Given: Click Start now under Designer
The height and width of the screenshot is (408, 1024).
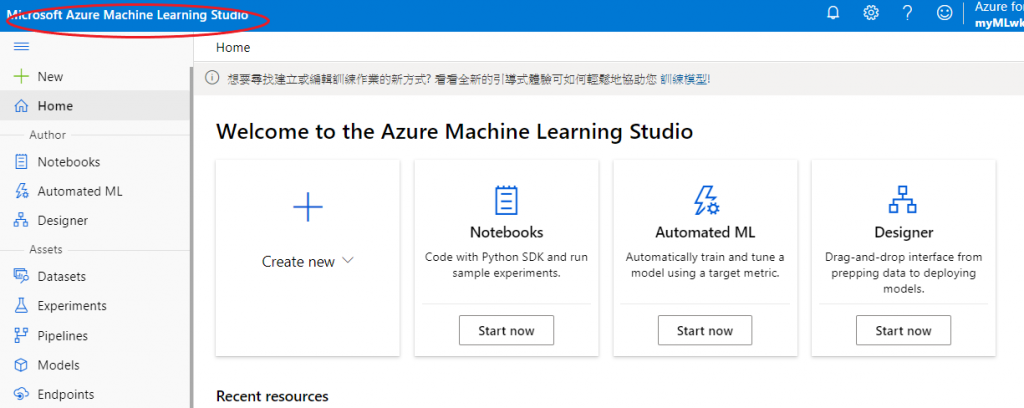Looking at the screenshot, I should coord(903,330).
